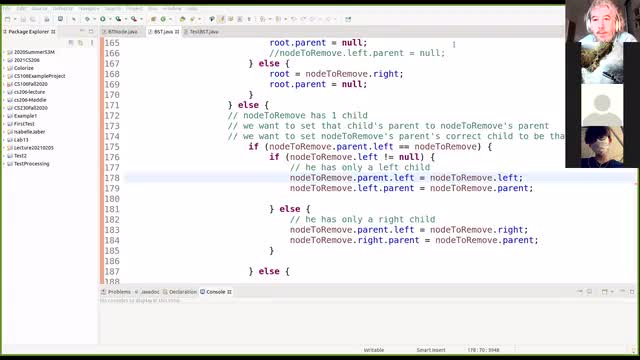Expand the 2020SummerS3M project node
The height and width of the screenshot is (360, 640).
coord(4,52)
